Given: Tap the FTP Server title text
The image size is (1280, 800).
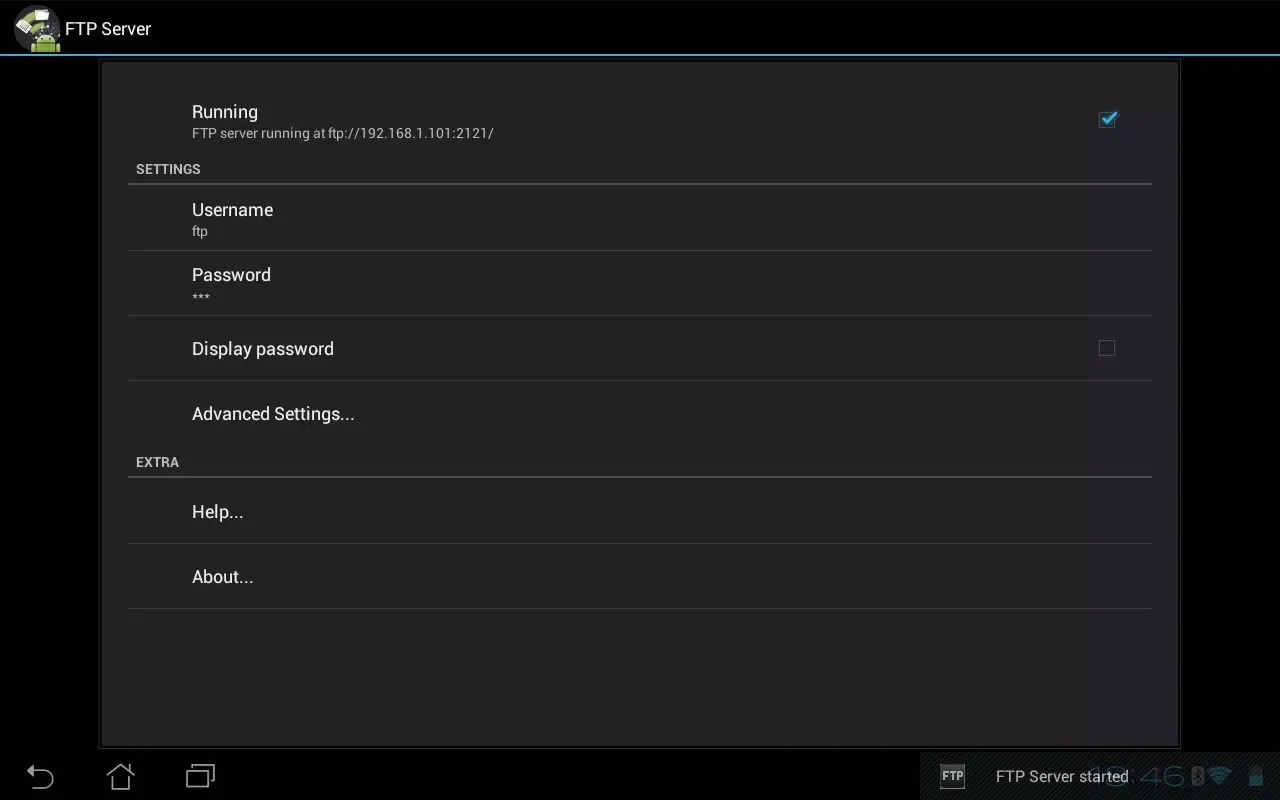Looking at the screenshot, I should coord(108,29).
